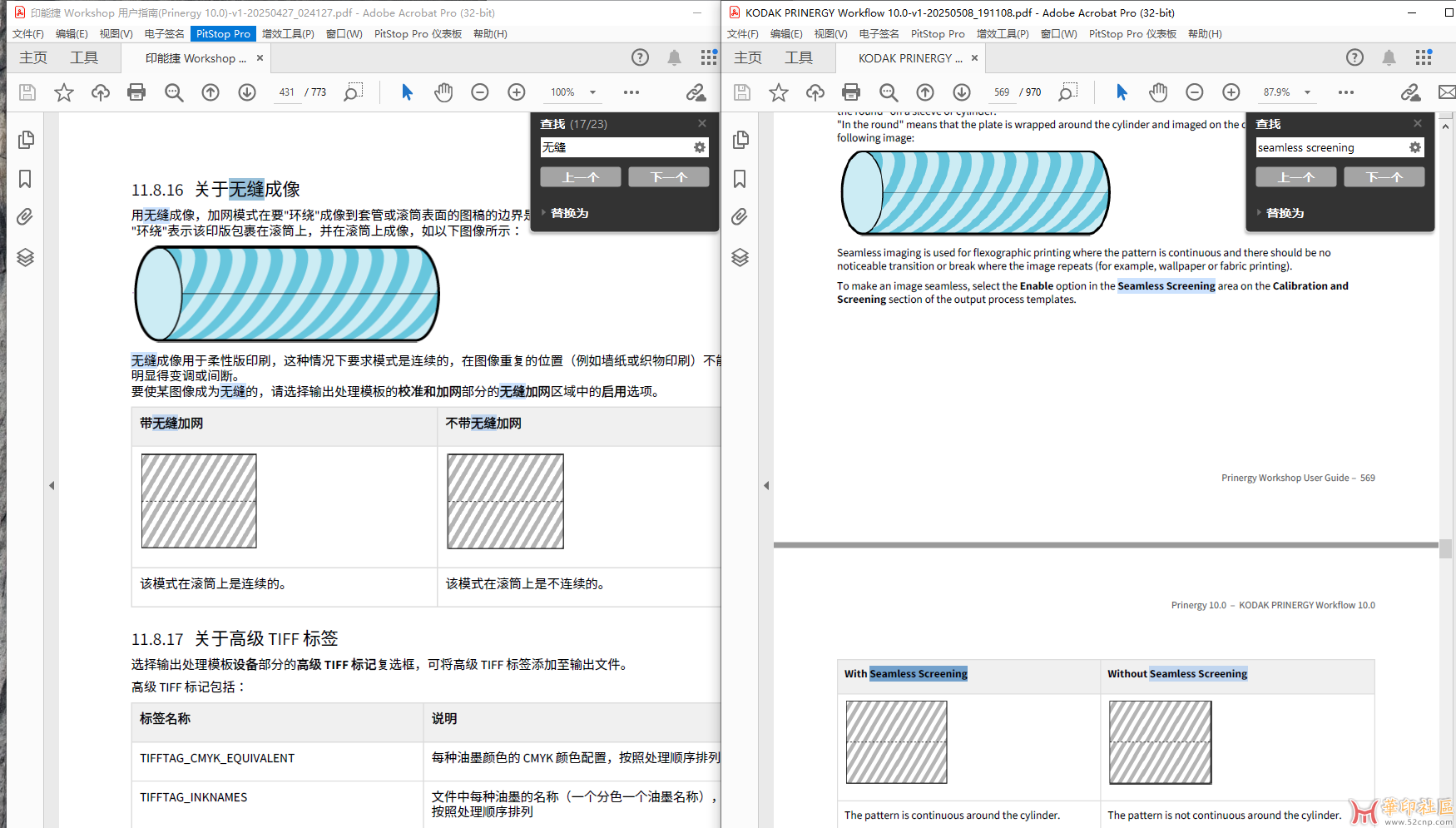Click 上一个 button in left find panel
The height and width of the screenshot is (828, 1456).
click(x=581, y=176)
